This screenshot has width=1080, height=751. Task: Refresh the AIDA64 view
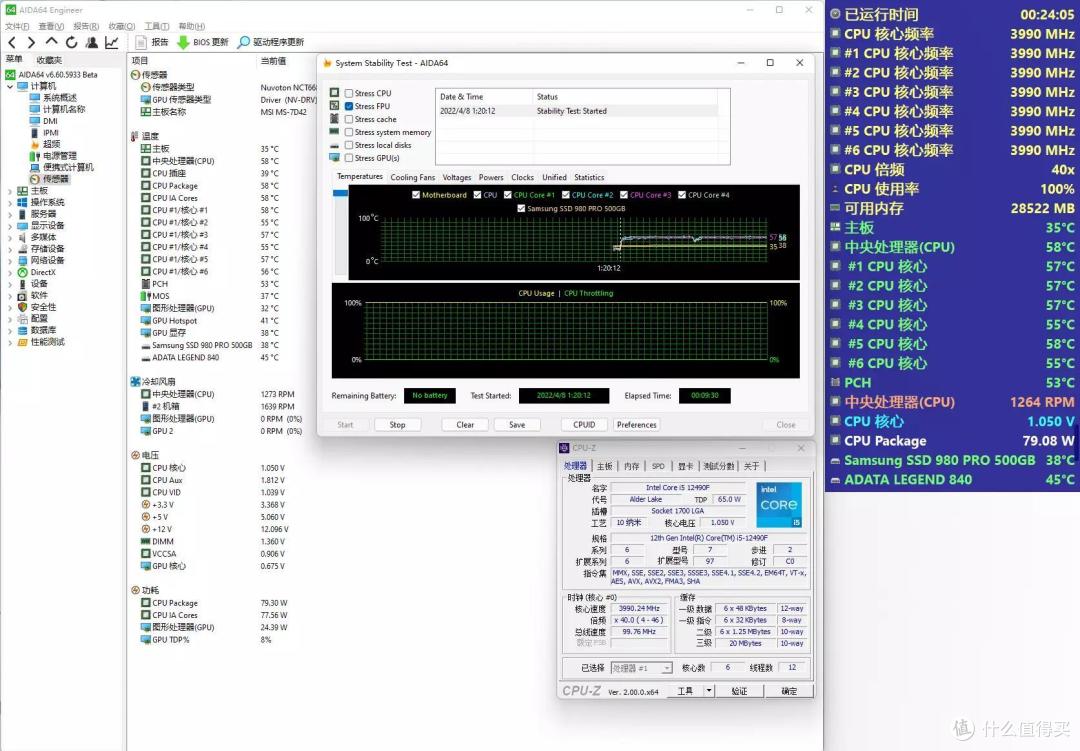(x=71, y=43)
